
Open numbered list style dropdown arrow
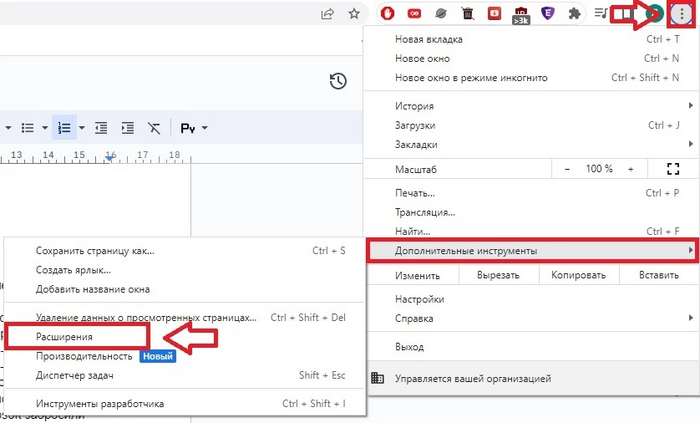pos(81,128)
